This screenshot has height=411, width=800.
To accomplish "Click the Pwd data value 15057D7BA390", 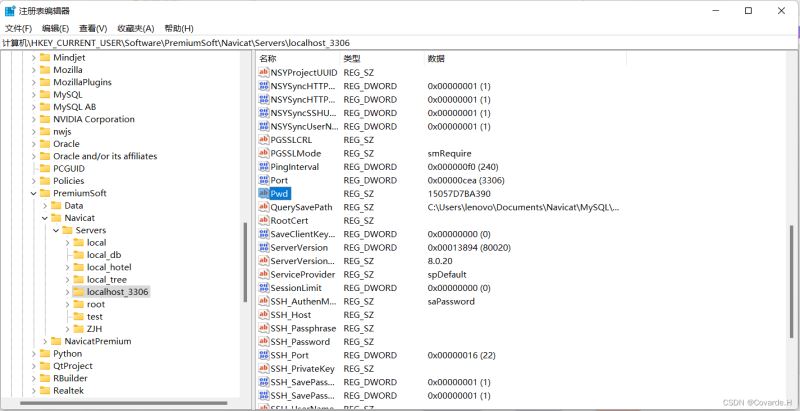I will [x=459, y=194].
